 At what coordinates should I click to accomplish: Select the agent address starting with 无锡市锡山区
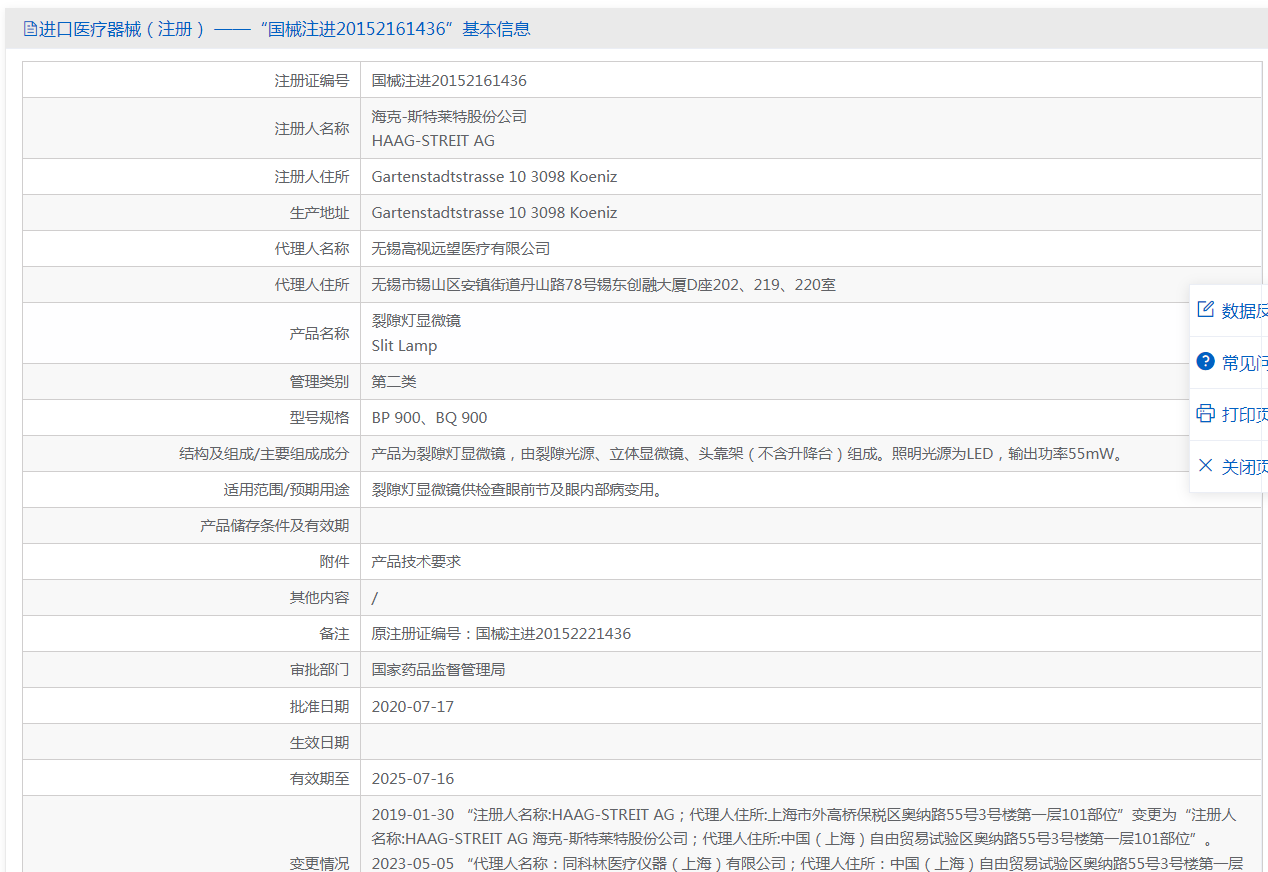pyautogui.click(x=604, y=285)
